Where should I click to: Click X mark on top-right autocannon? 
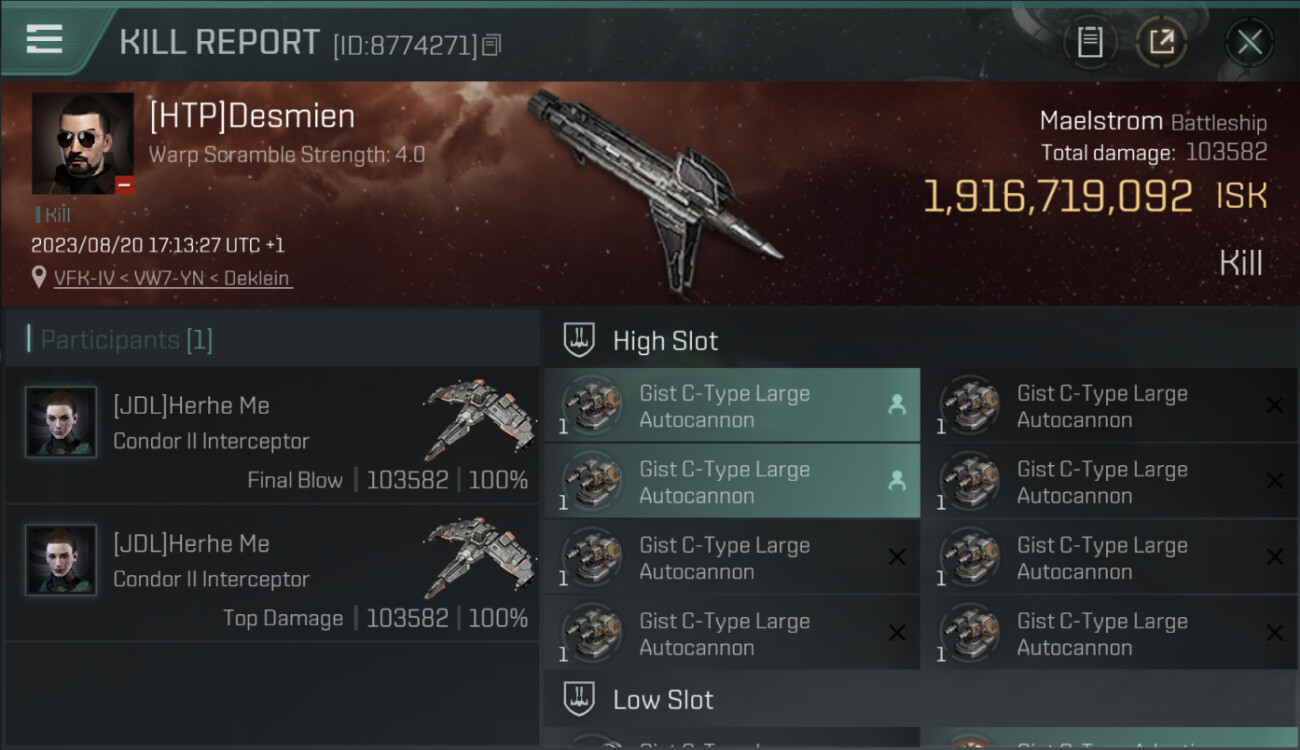[1274, 405]
